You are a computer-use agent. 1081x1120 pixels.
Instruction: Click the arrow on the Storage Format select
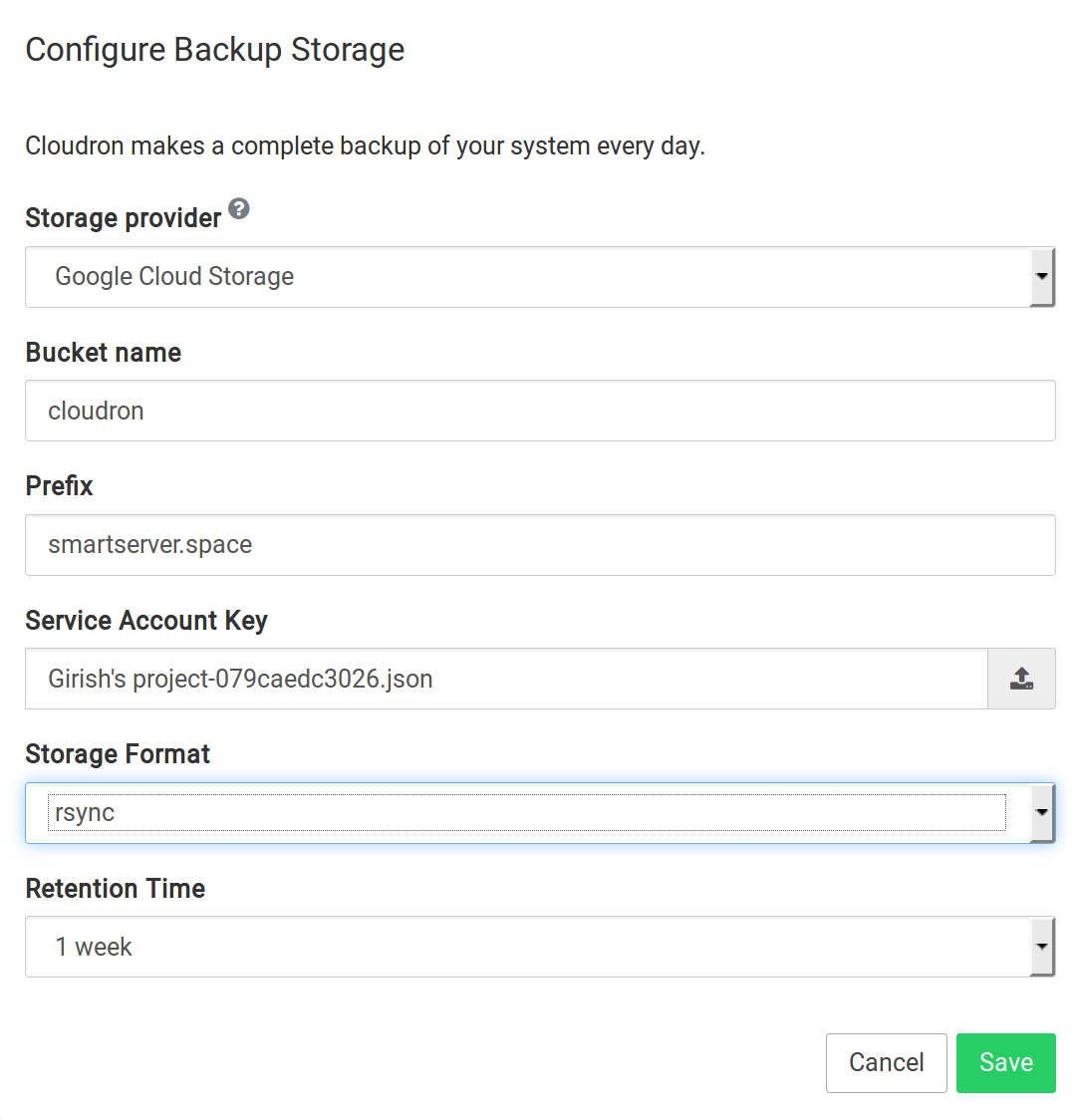[x=1041, y=813]
